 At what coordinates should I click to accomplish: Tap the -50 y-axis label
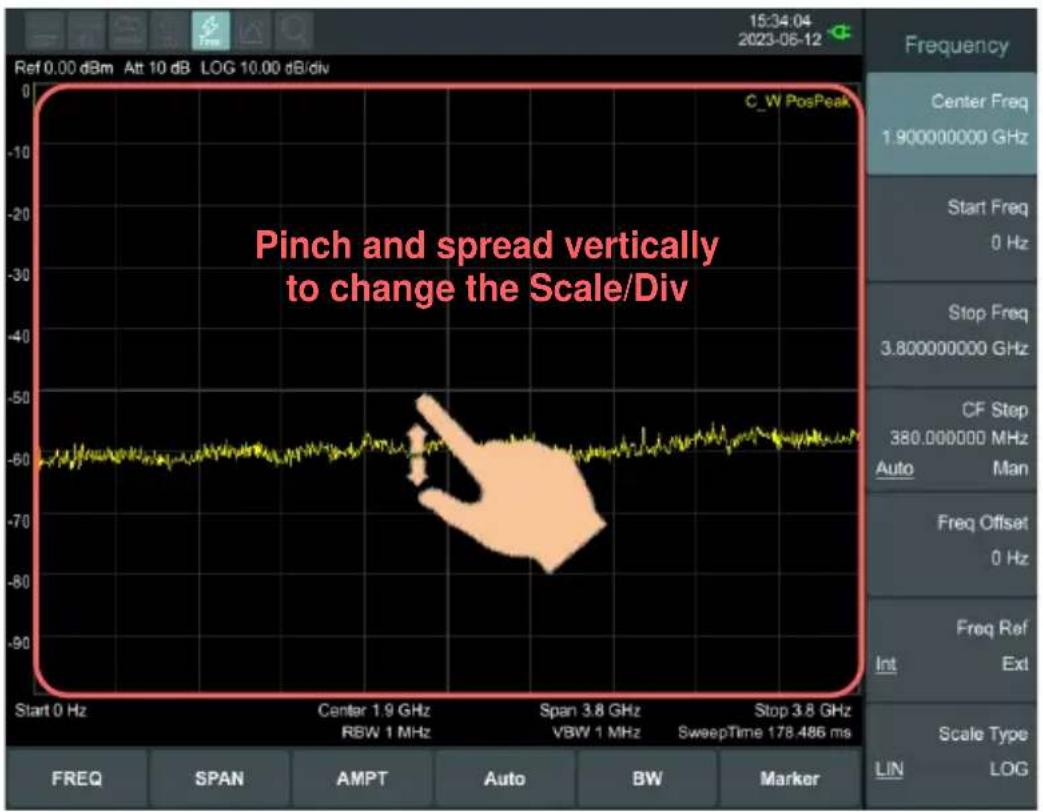(20, 398)
